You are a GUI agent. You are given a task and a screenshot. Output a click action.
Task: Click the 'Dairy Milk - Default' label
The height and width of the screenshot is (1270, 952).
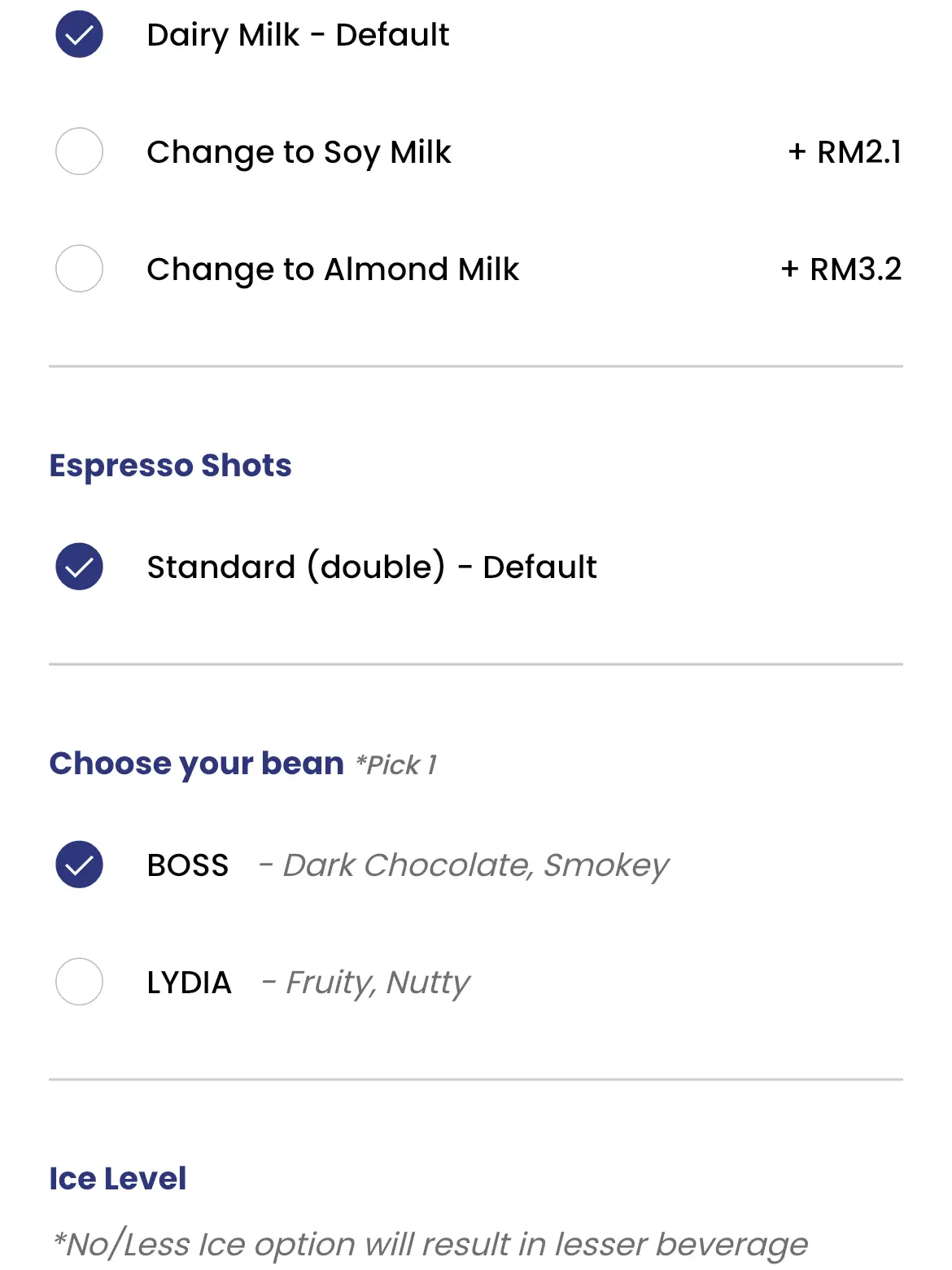[x=298, y=35]
